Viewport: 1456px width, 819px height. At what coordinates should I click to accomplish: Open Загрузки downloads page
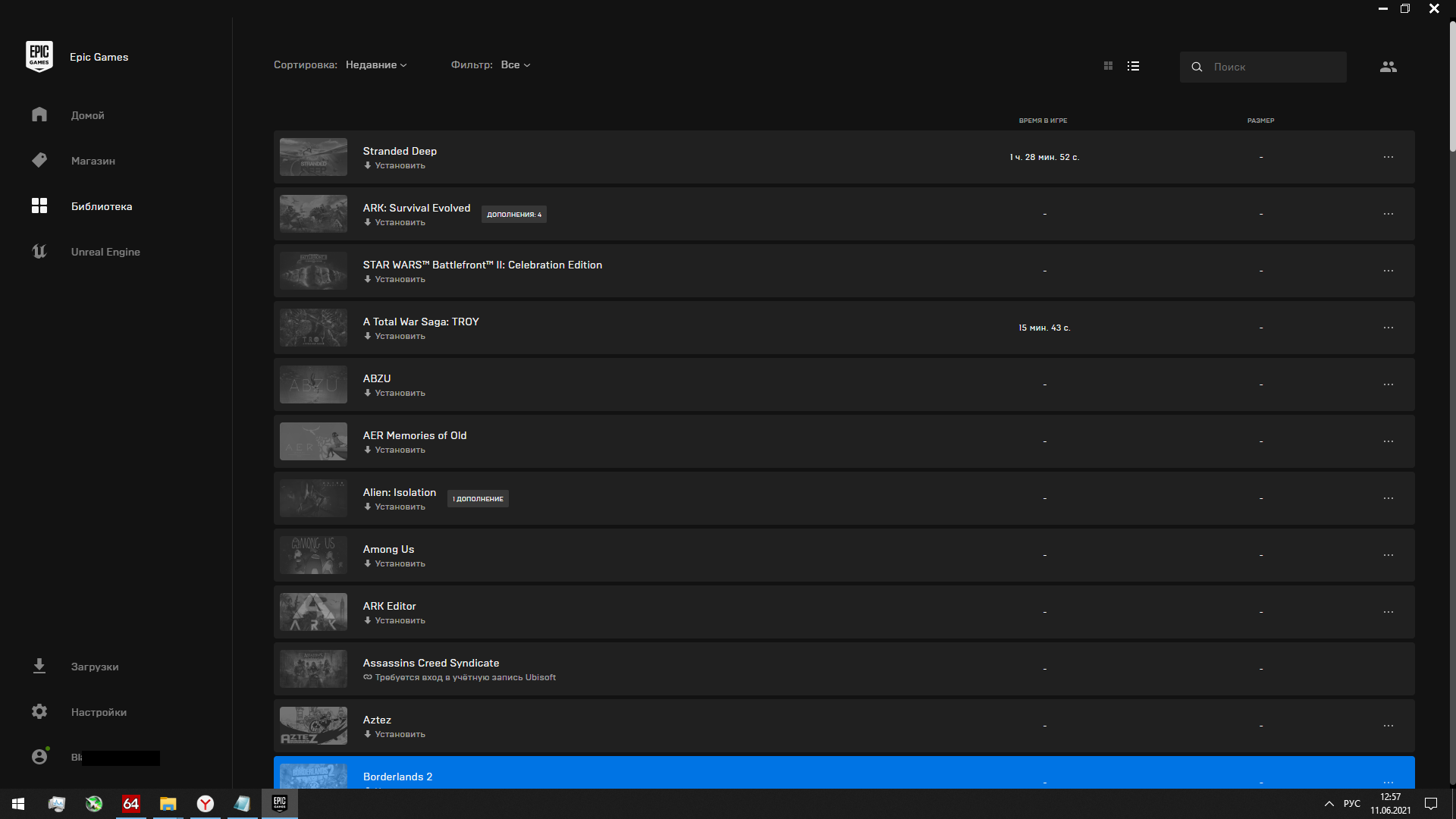pyautogui.click(x=94, y=667)
